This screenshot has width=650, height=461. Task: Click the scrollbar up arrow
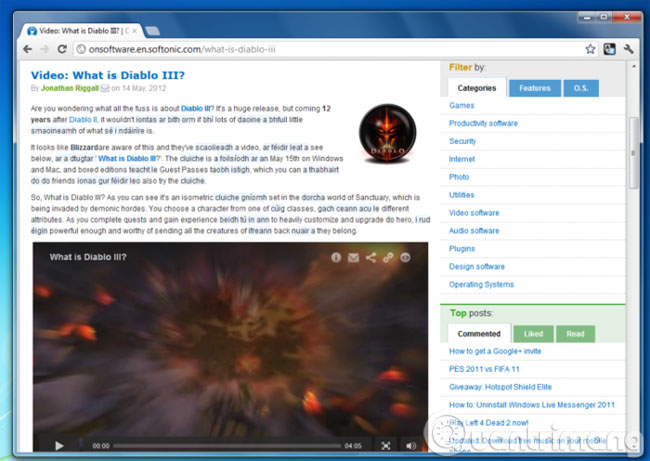point(633,66)
